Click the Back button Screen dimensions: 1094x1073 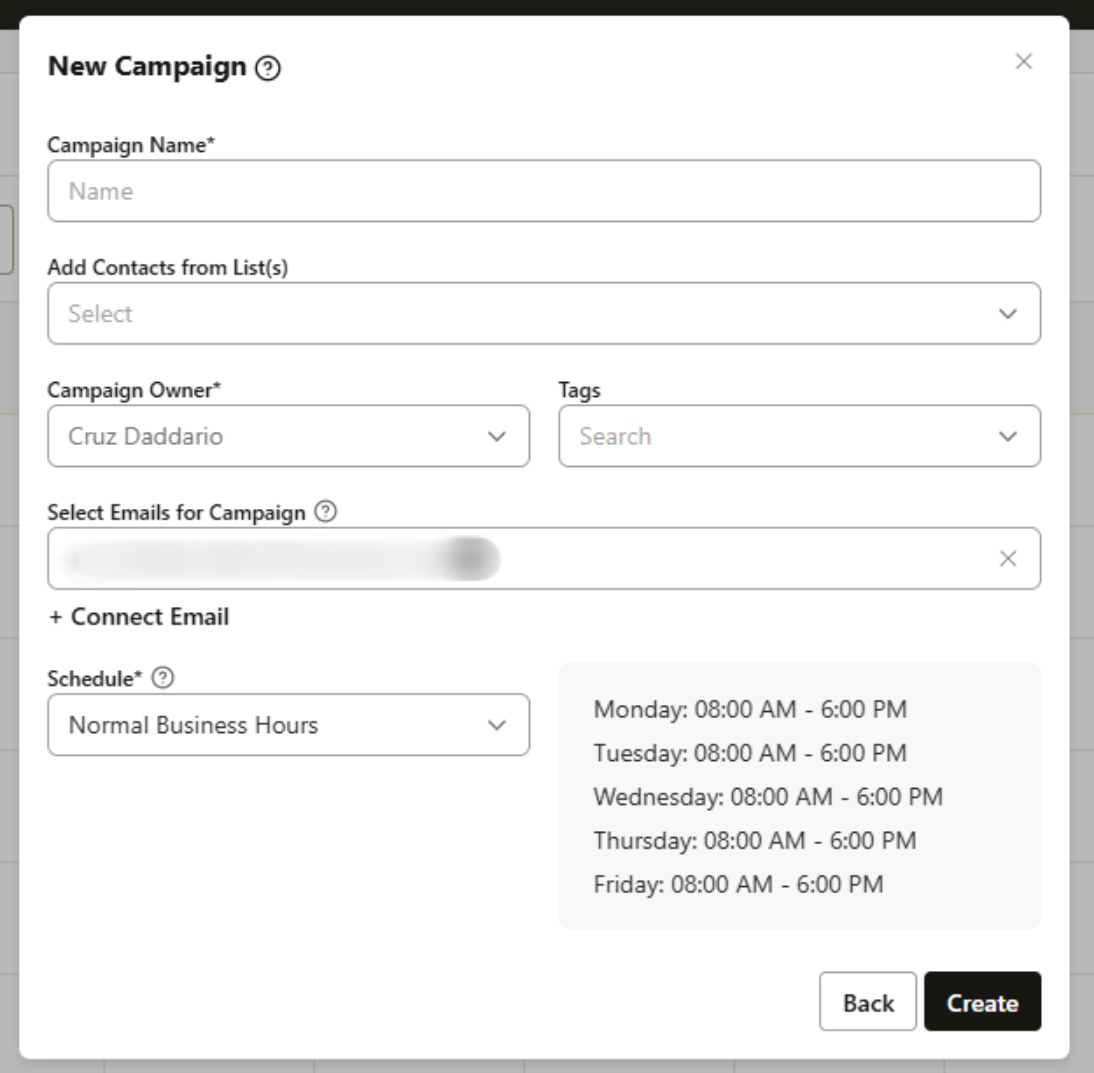point(868,1001)
